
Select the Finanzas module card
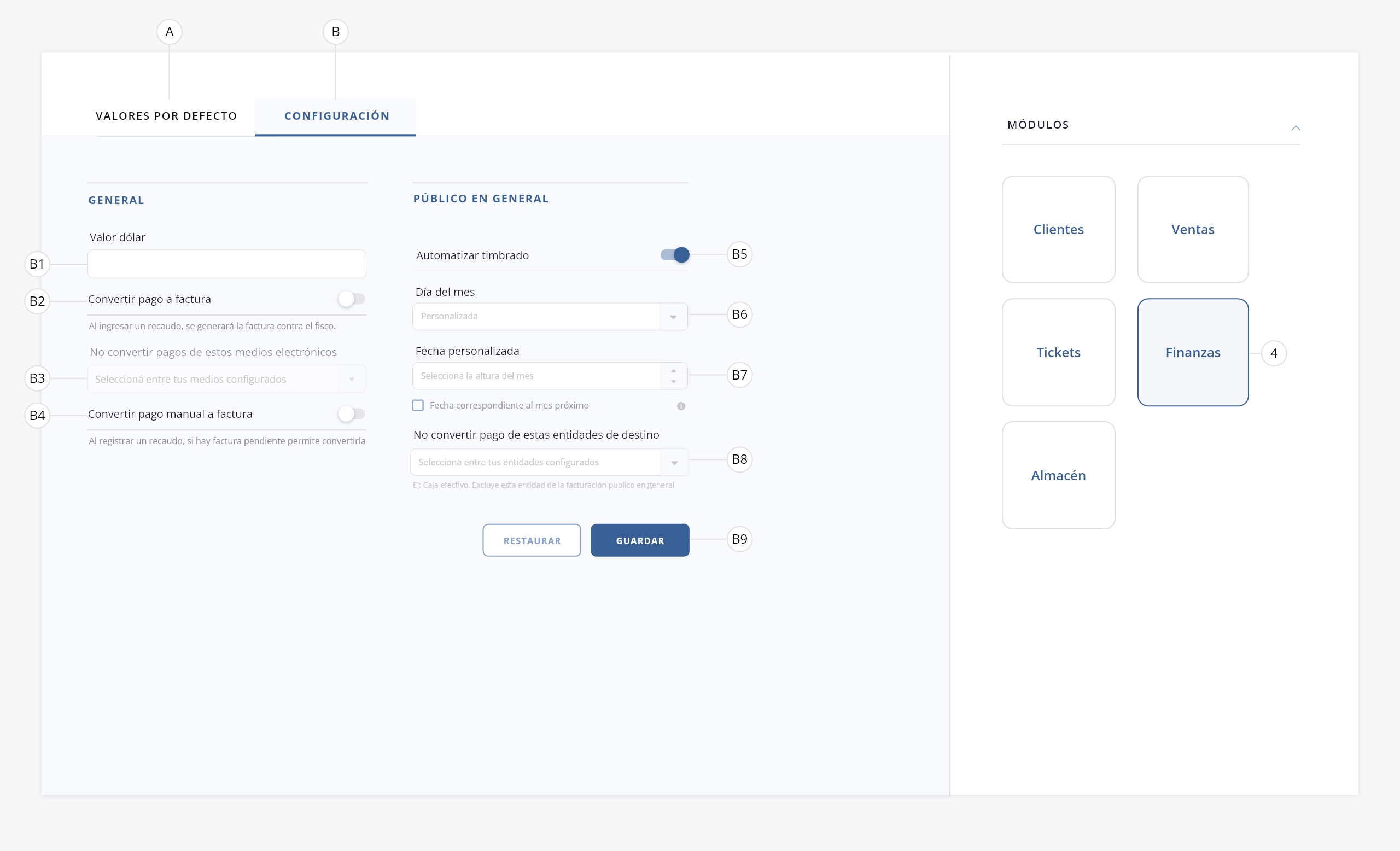[1193, 352]
